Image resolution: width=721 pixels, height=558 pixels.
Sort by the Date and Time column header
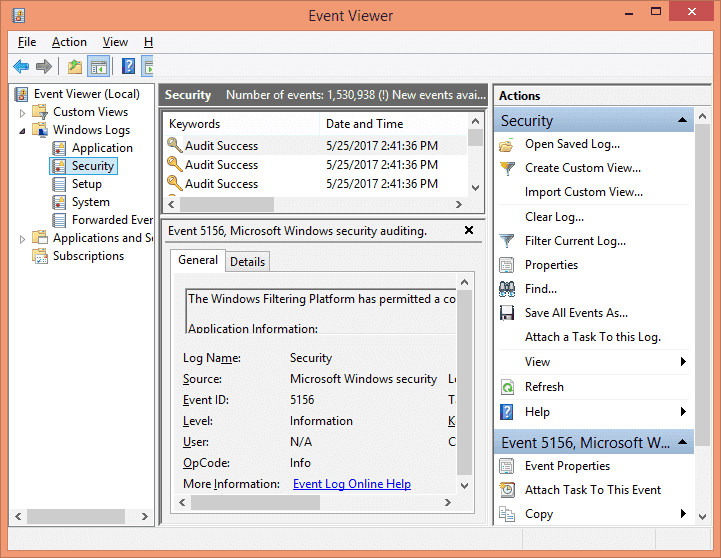pos(393,124)
